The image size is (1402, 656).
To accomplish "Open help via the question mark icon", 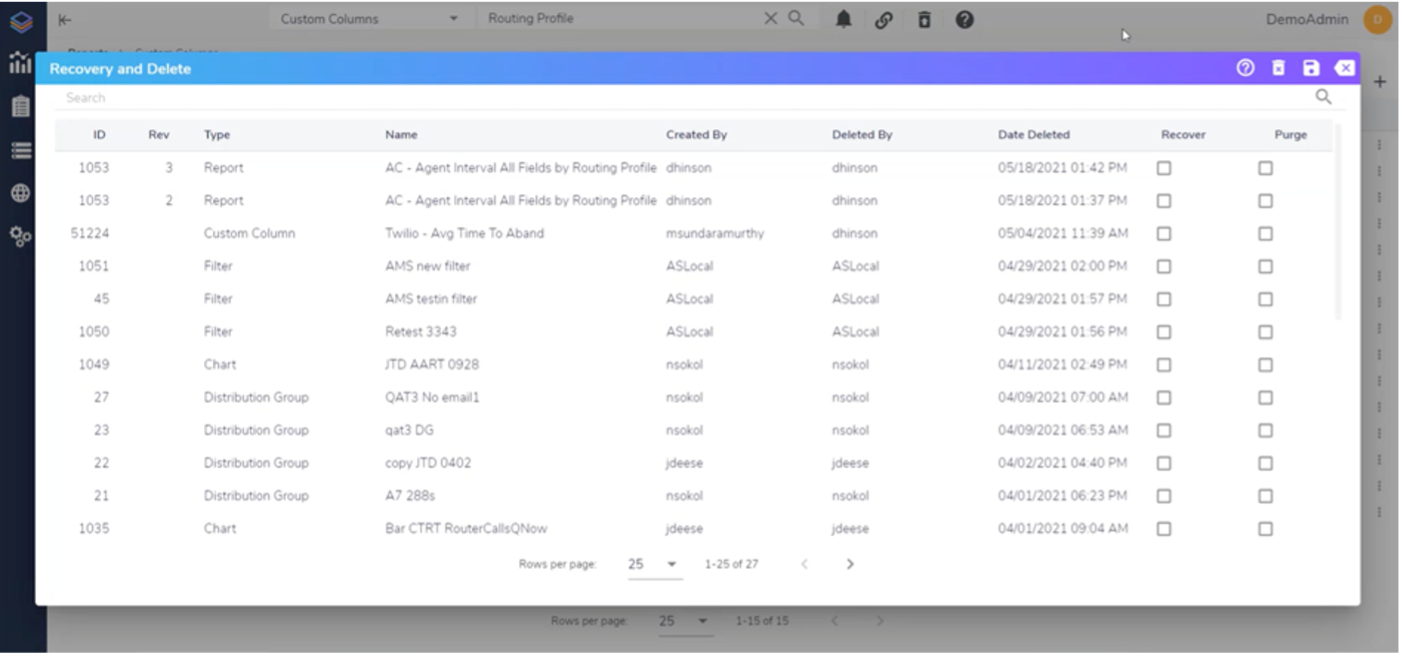I will [x=964, y=19].
